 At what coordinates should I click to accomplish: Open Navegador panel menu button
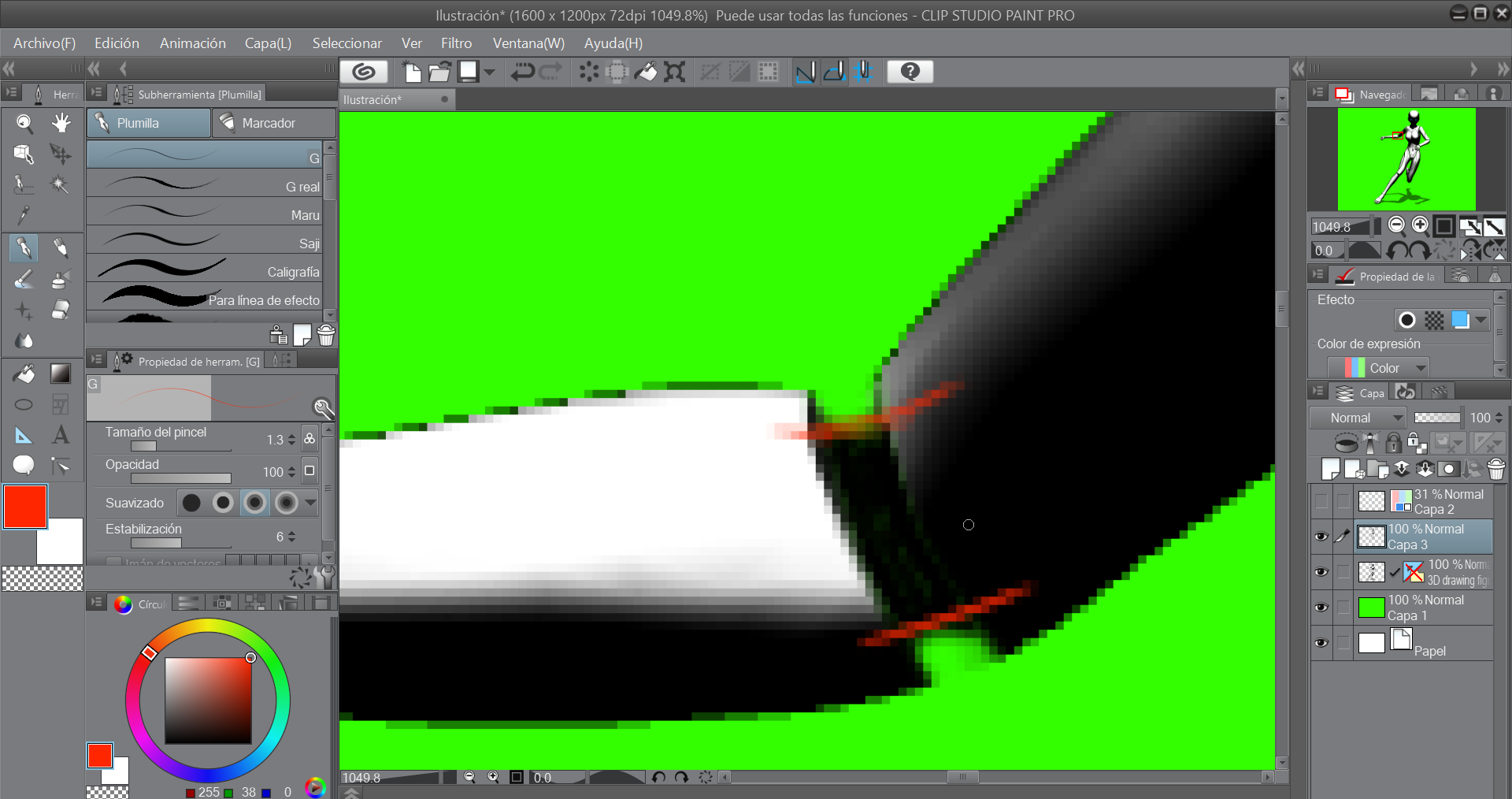1318,93
